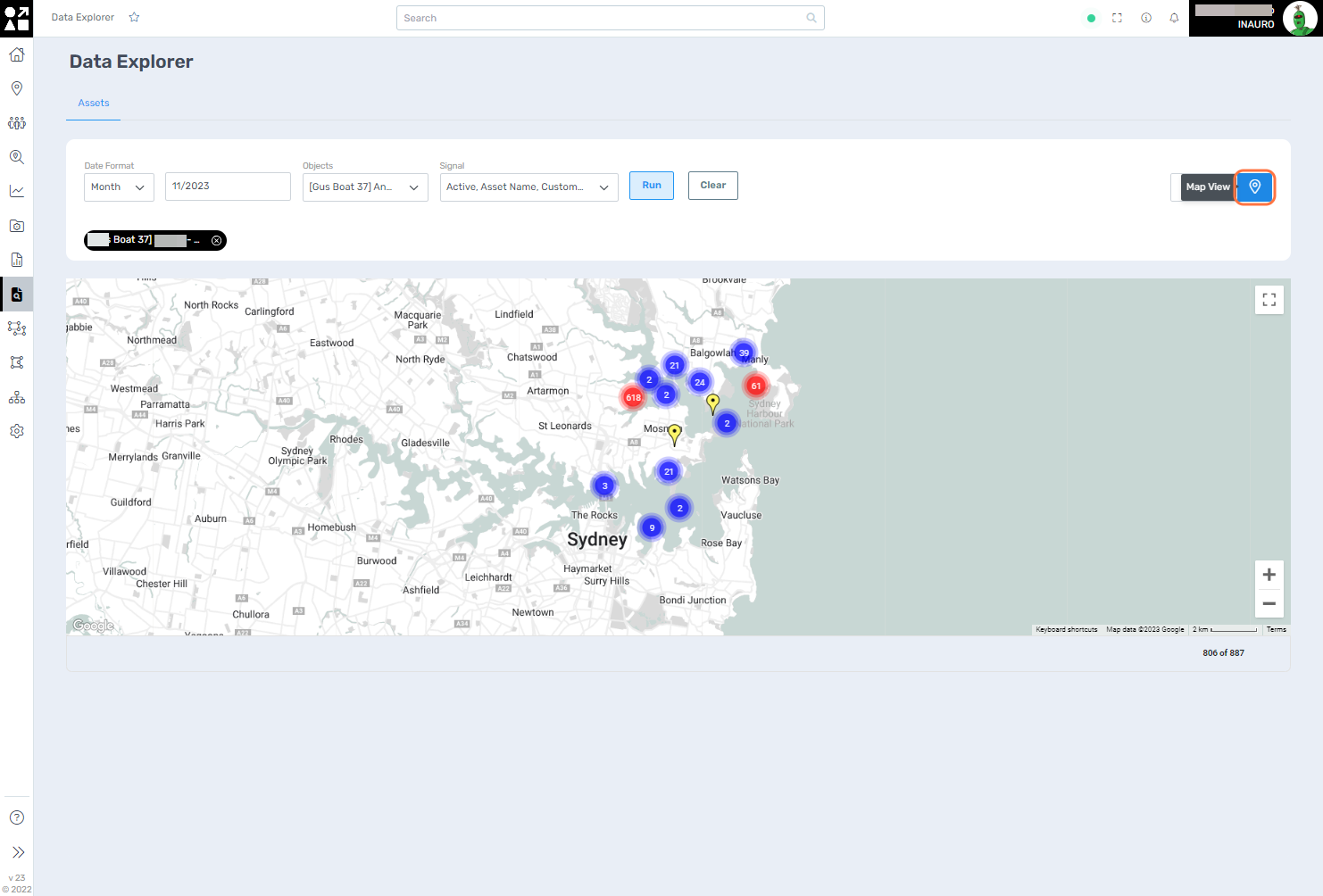This screenshot has width=1323, height=896.
Task: Toggle fullscreen icon in top bar
Action: [1117, 18]
